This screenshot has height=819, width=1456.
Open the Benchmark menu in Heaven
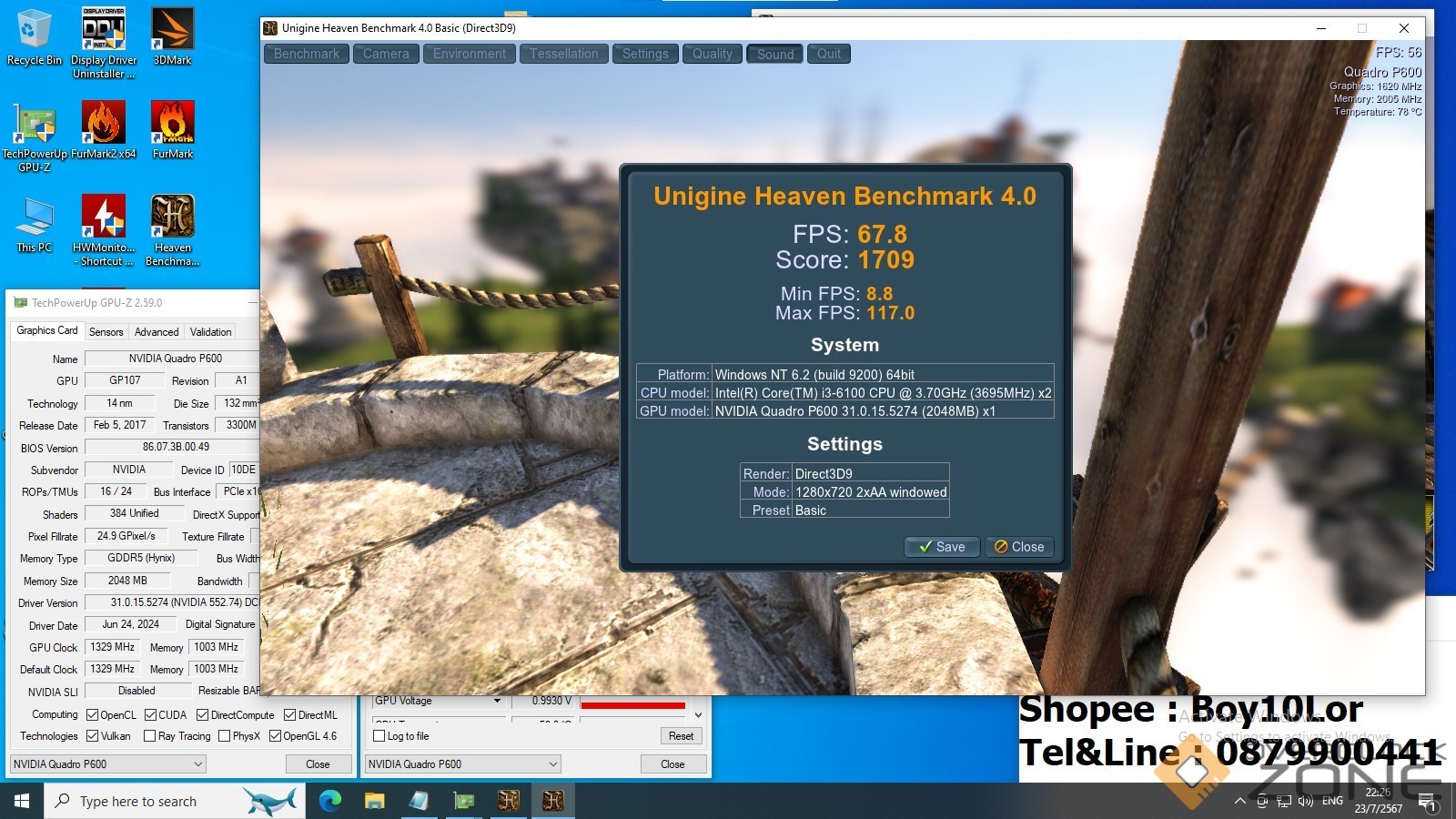click(307, 54)
